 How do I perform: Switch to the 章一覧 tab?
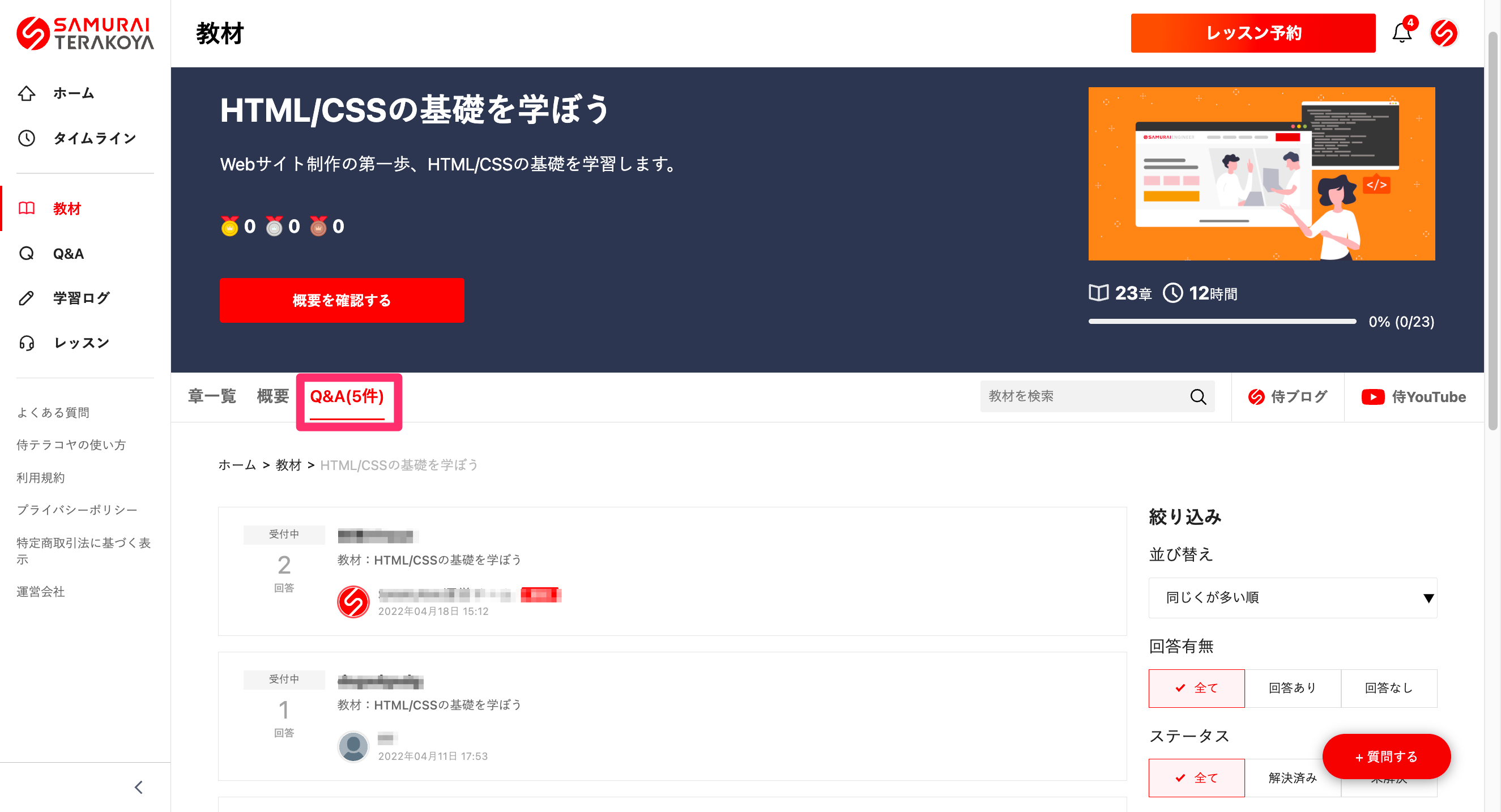point(211,397)
